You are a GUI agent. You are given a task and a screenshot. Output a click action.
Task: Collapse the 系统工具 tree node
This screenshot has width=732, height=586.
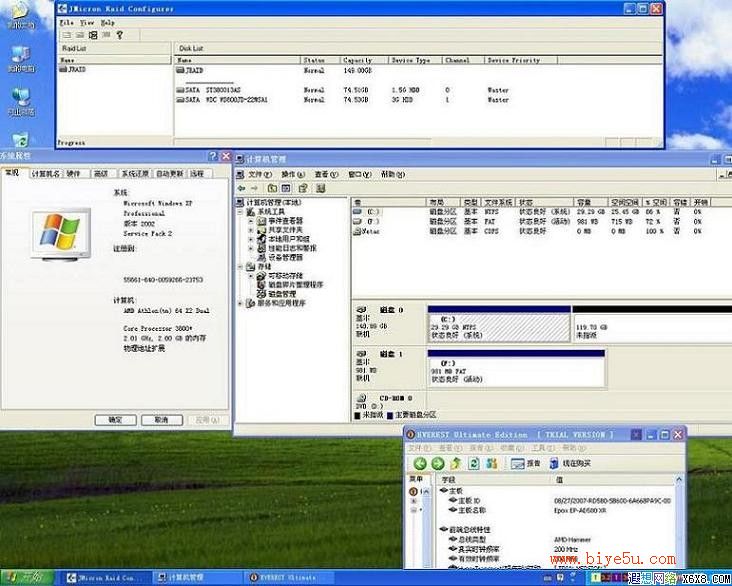coord(240,212)
